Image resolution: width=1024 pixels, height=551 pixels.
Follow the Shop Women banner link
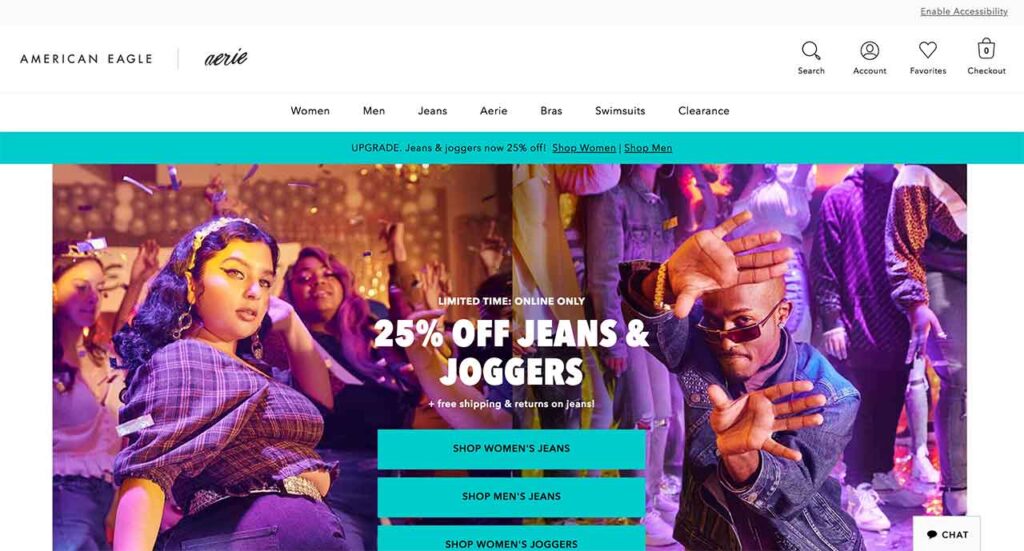584,148
